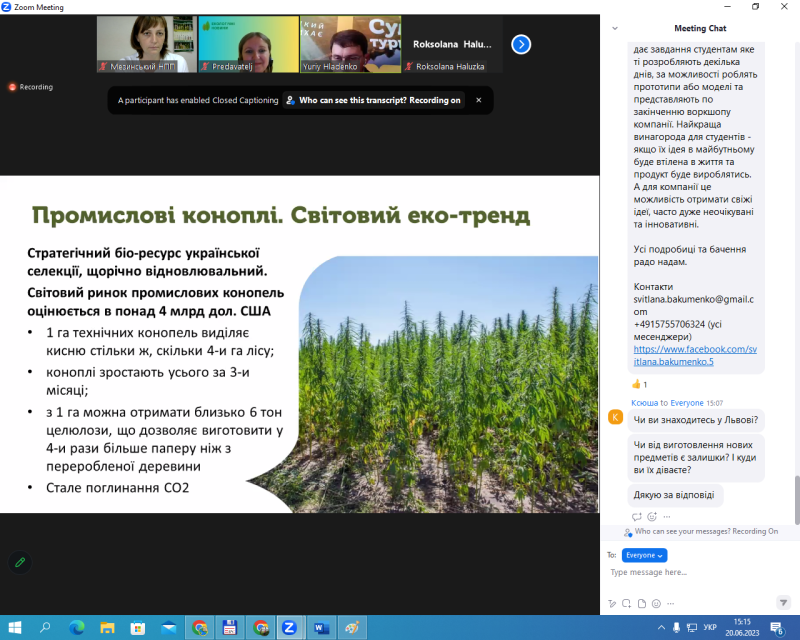The width and height of the screenshot is (800, 640).
Task: Open Microsoft Word from the taskbar
Action: point(321,627)
